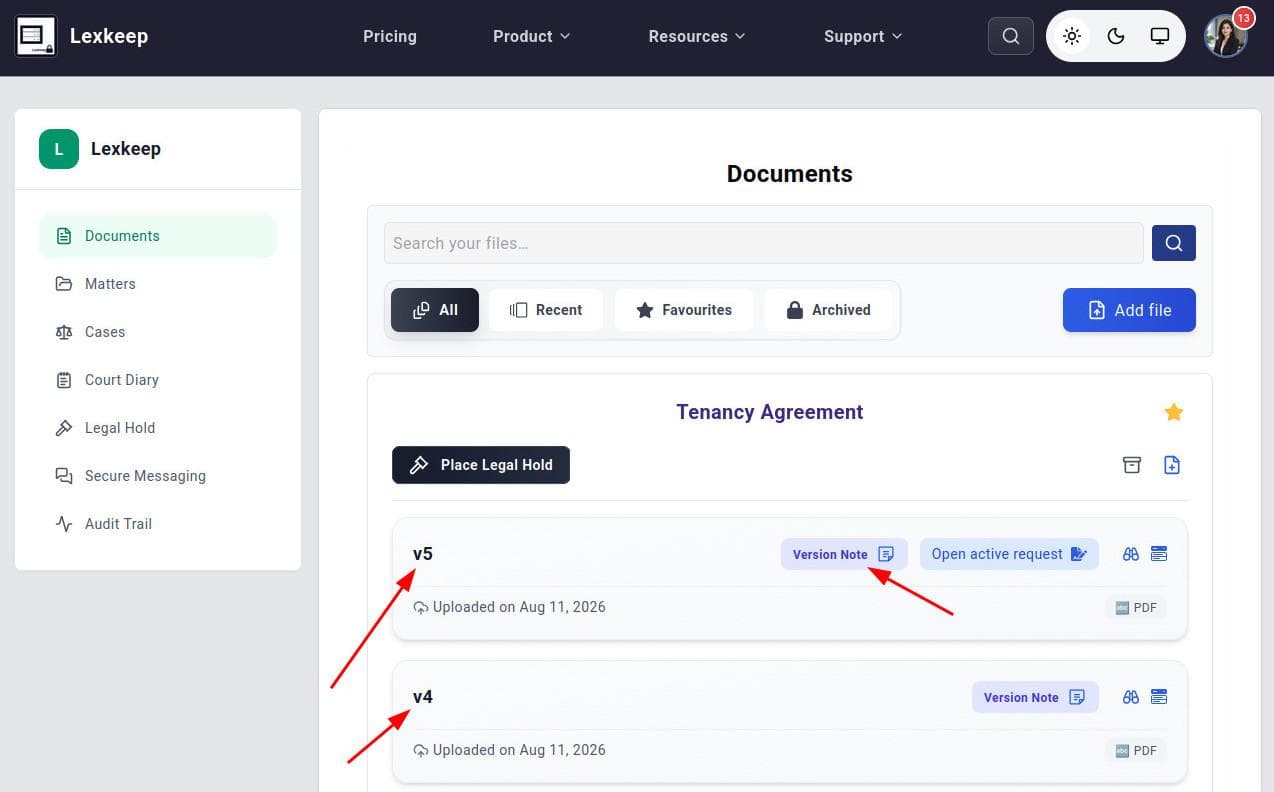Open the Cases section
This screenshot has width=1274, height=792.
(x=158, y=332)
